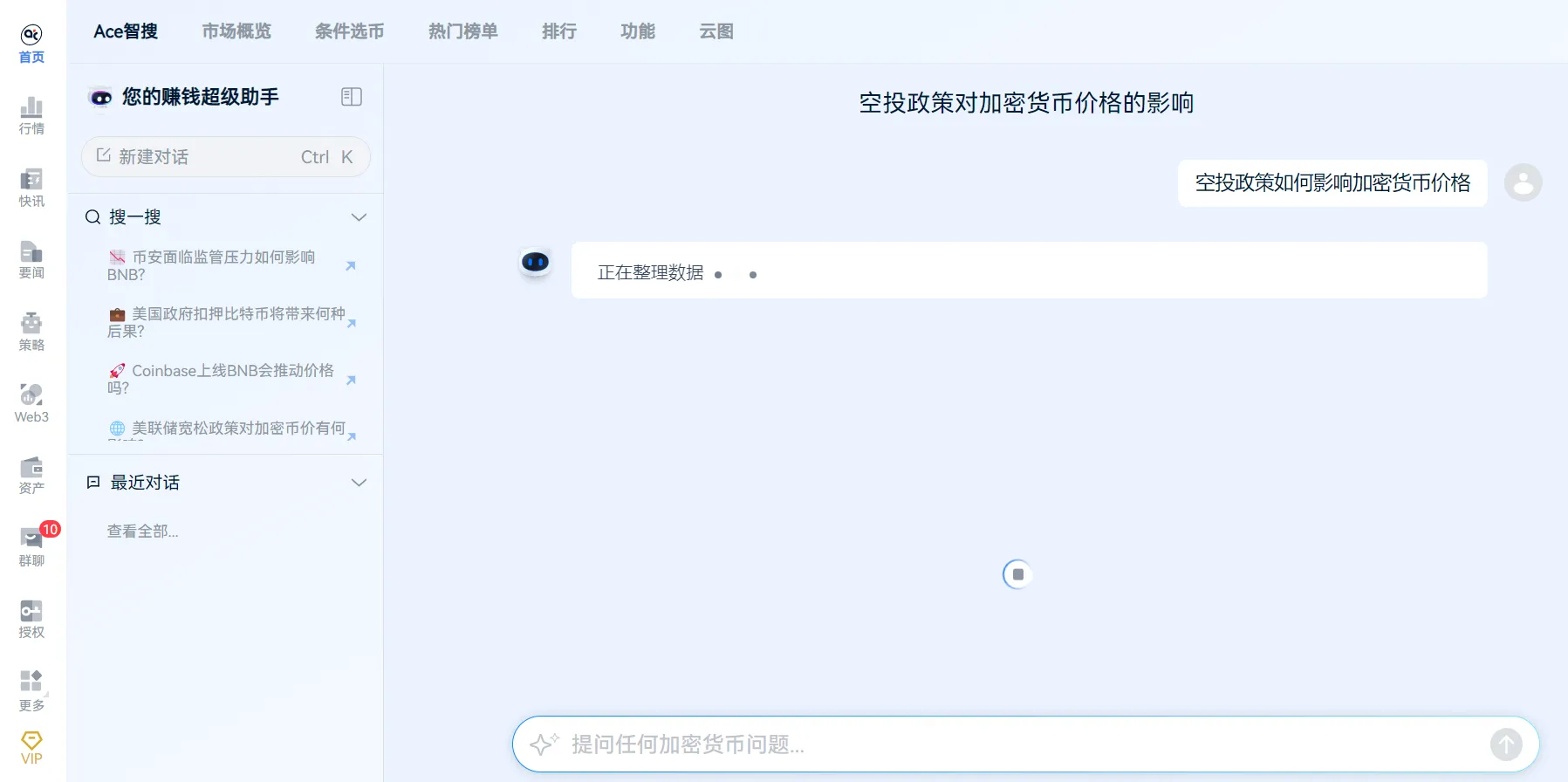Collapse the 搜一搜 section chevron
The width and height of the screenshot is (1568, 782).
pos(359,217)
